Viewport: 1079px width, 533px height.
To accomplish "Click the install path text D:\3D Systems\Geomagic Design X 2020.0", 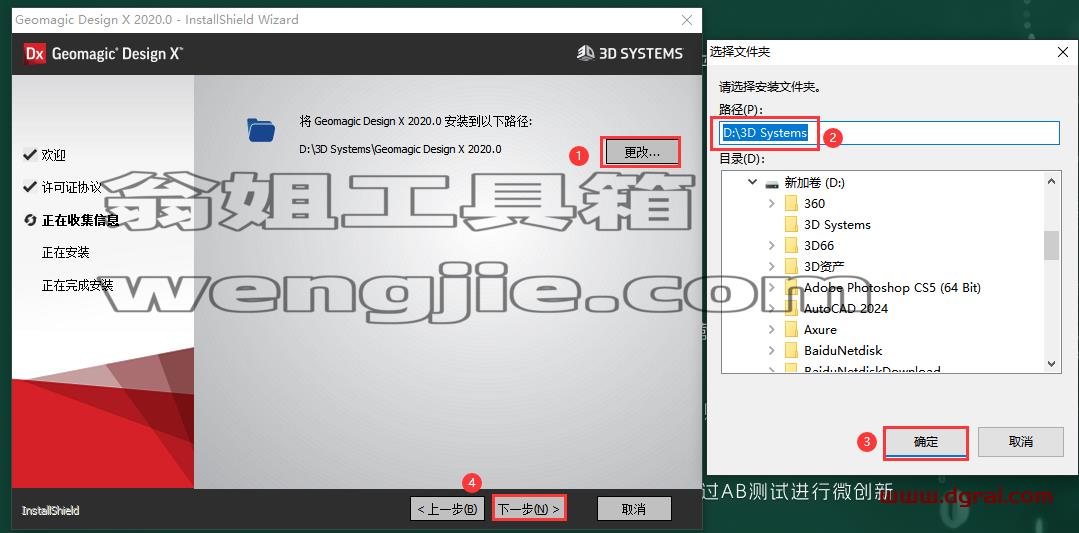I will (x=400, y=149).
